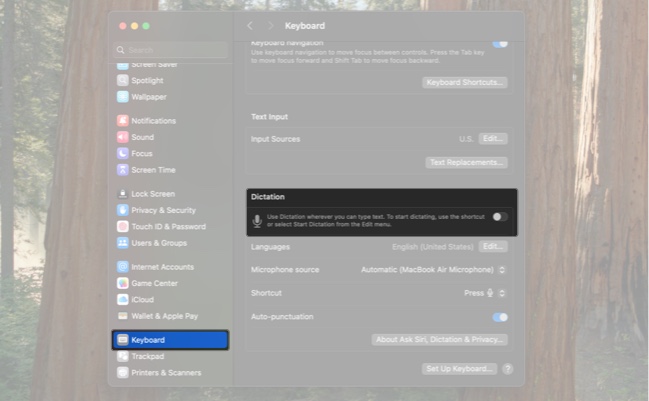This screenshot has width=649, height=401.
Task: Enable the Dictation toggle switch
Action: pos(500,217)
